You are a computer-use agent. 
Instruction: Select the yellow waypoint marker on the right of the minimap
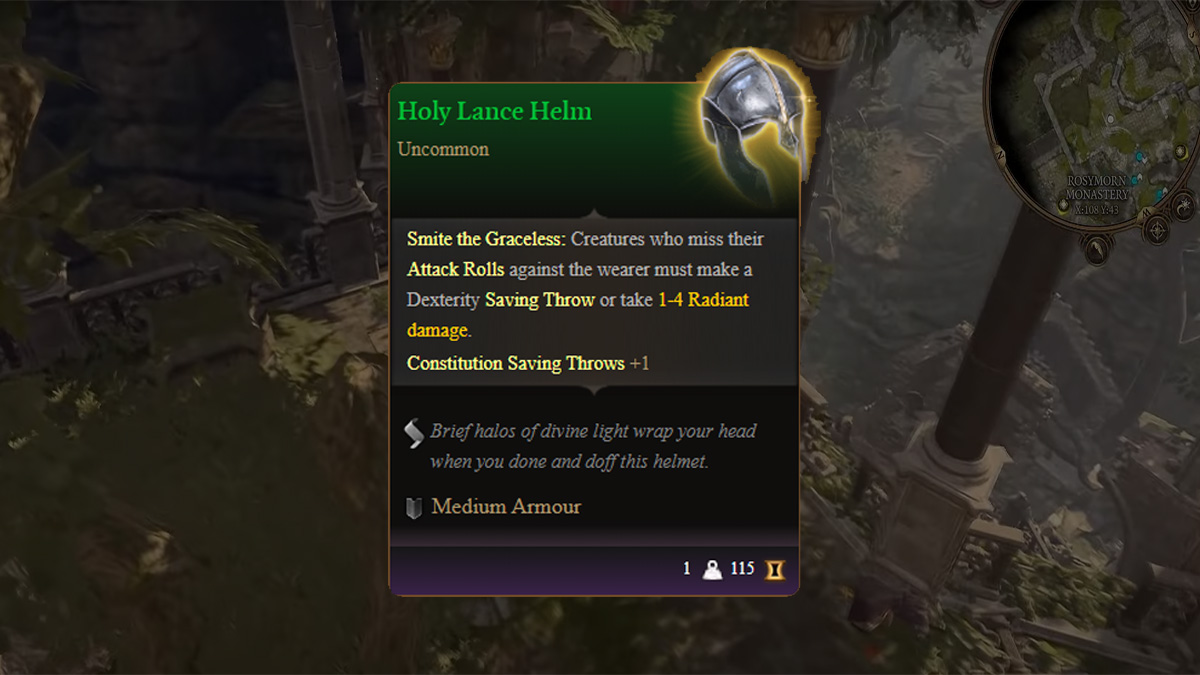click(1180, 151)
